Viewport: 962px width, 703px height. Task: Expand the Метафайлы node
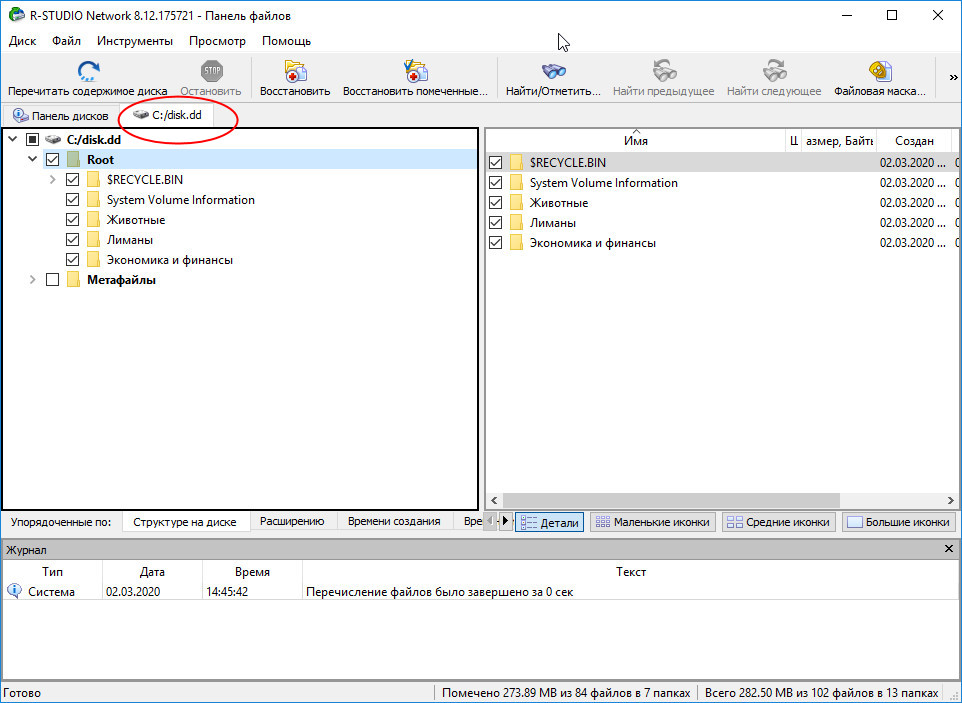coord(33,280)
